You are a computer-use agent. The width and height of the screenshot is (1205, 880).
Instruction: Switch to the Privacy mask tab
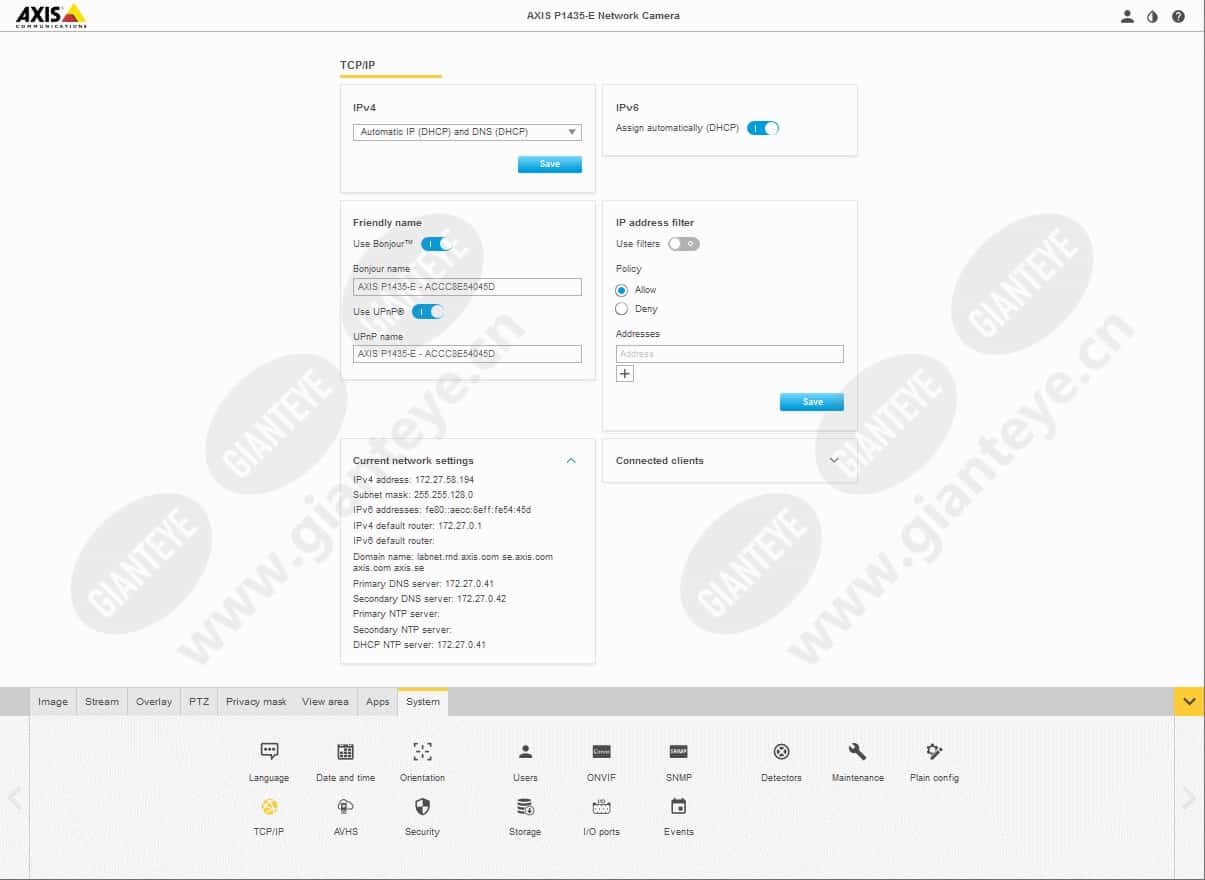[x=256, y=702]
